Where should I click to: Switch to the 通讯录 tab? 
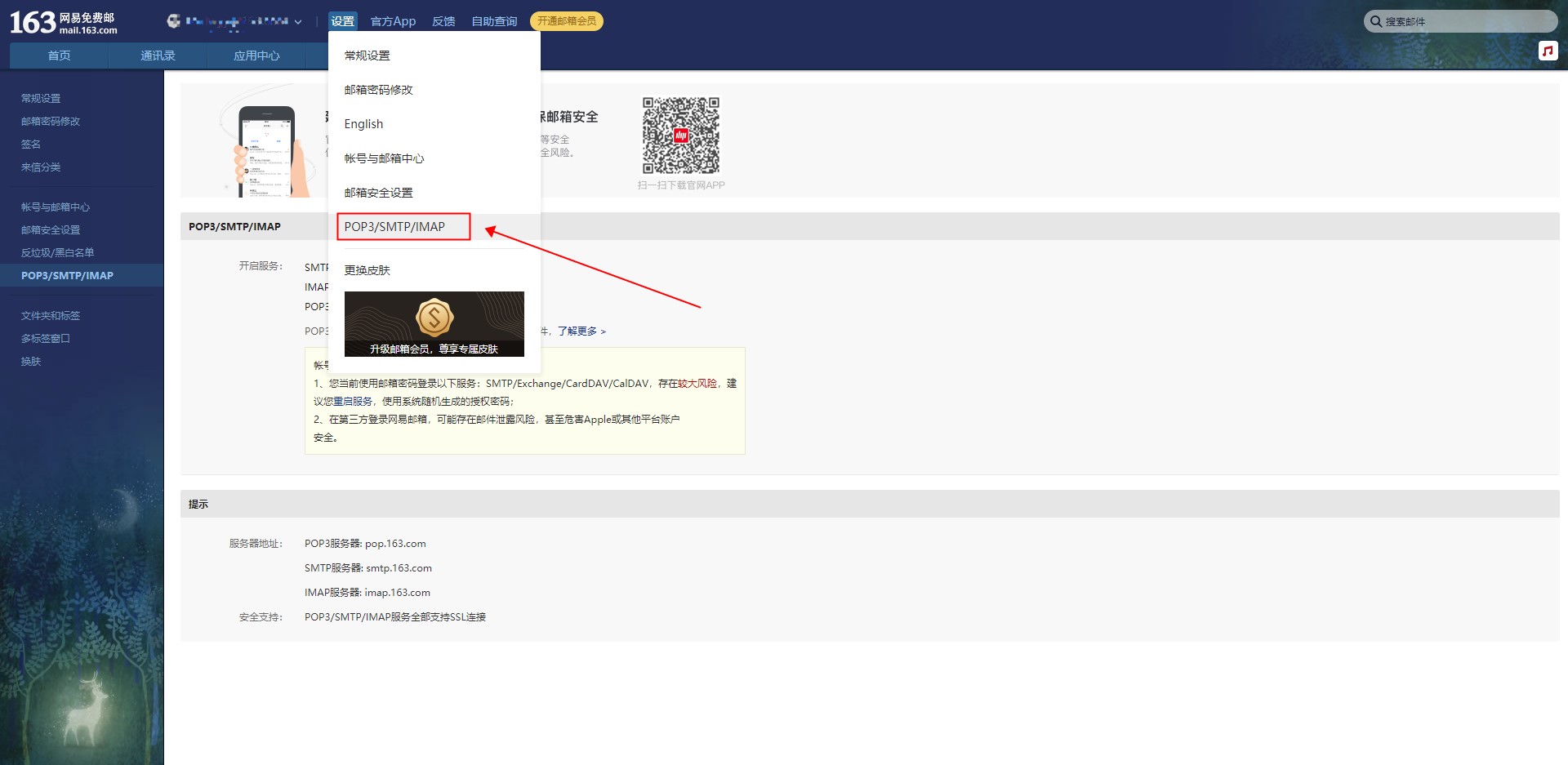pos(158,56)
